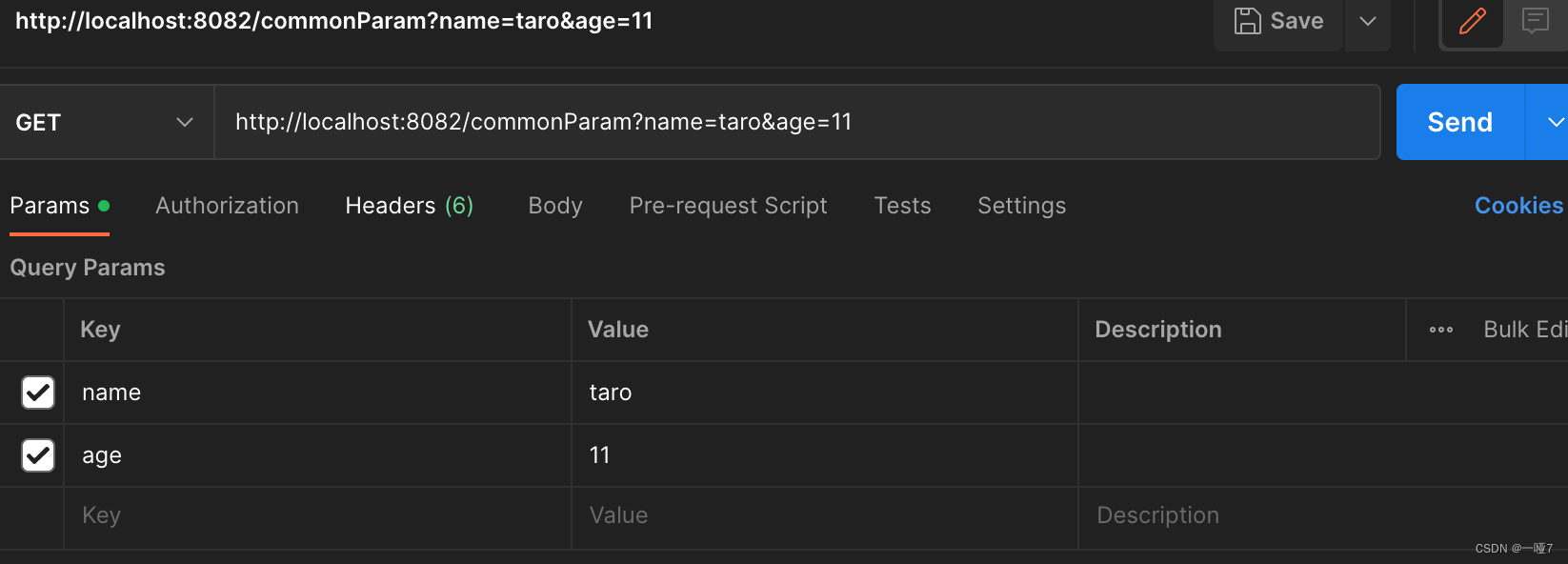Uncheck the name parameter checkbox
The height and width of the screenshot is (564, 1568).
click(x=38, y=393)
